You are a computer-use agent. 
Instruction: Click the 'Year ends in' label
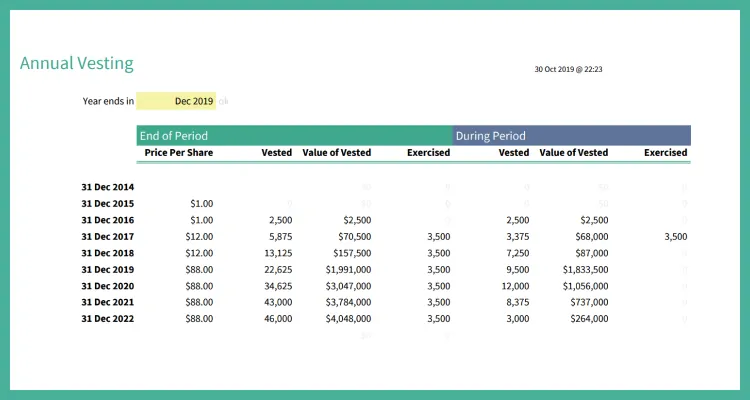coord(108,101)
